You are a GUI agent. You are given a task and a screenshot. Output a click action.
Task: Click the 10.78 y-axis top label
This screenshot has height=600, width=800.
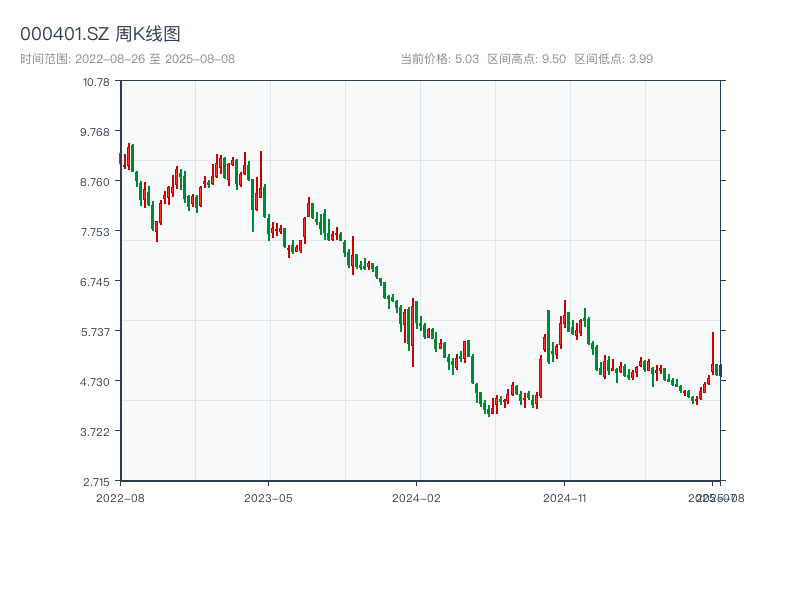click(97, 81)
